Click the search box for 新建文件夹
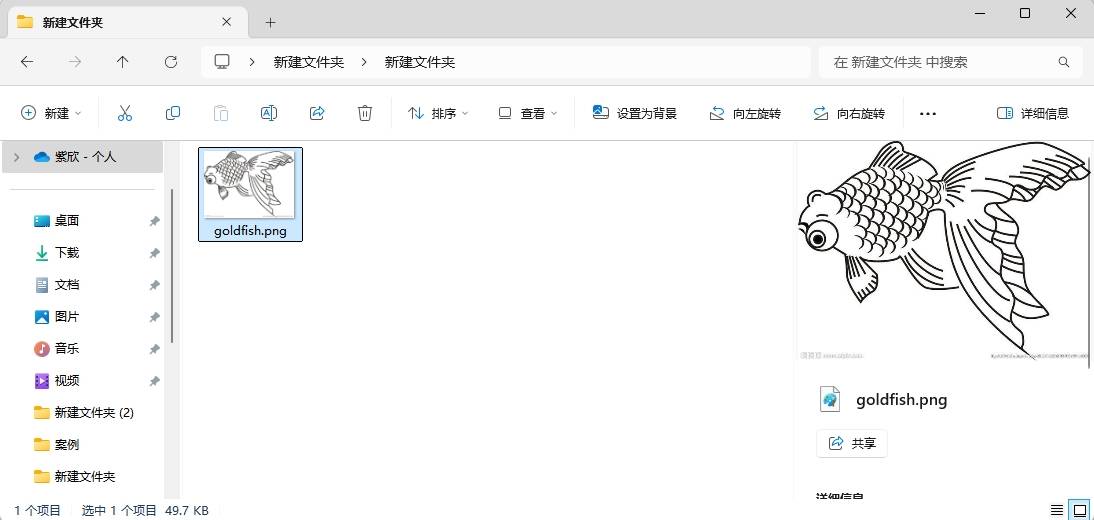 [940, 62]
